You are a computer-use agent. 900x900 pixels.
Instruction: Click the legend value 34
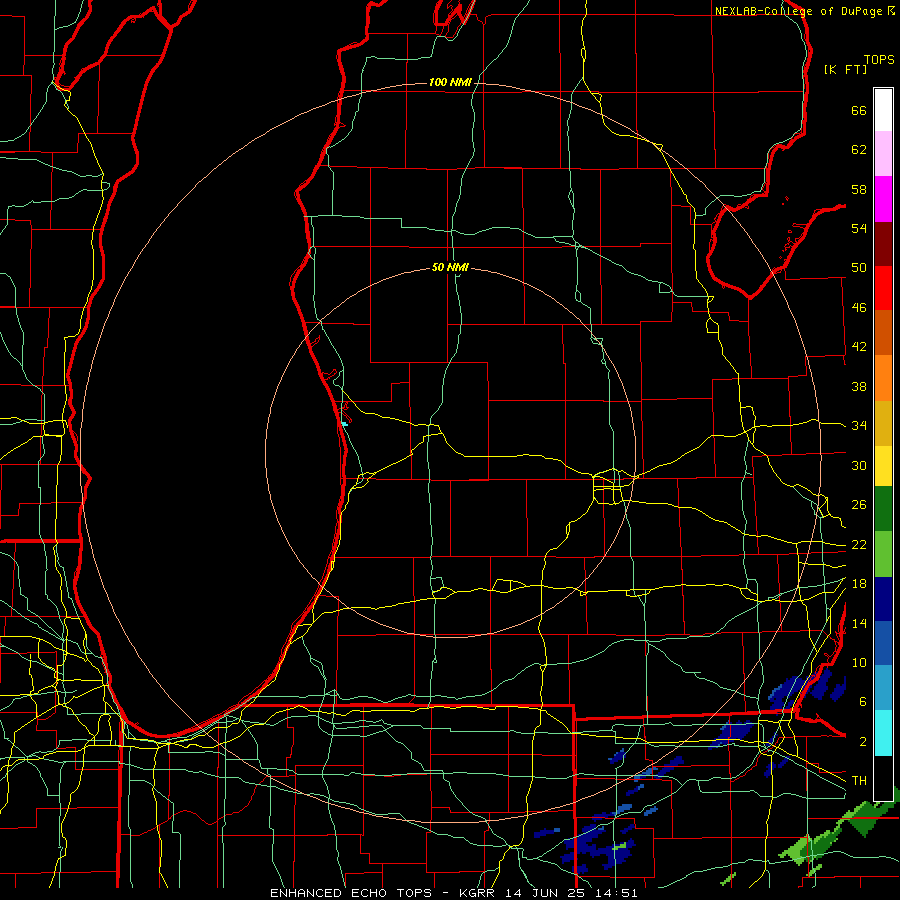[859, 426]
